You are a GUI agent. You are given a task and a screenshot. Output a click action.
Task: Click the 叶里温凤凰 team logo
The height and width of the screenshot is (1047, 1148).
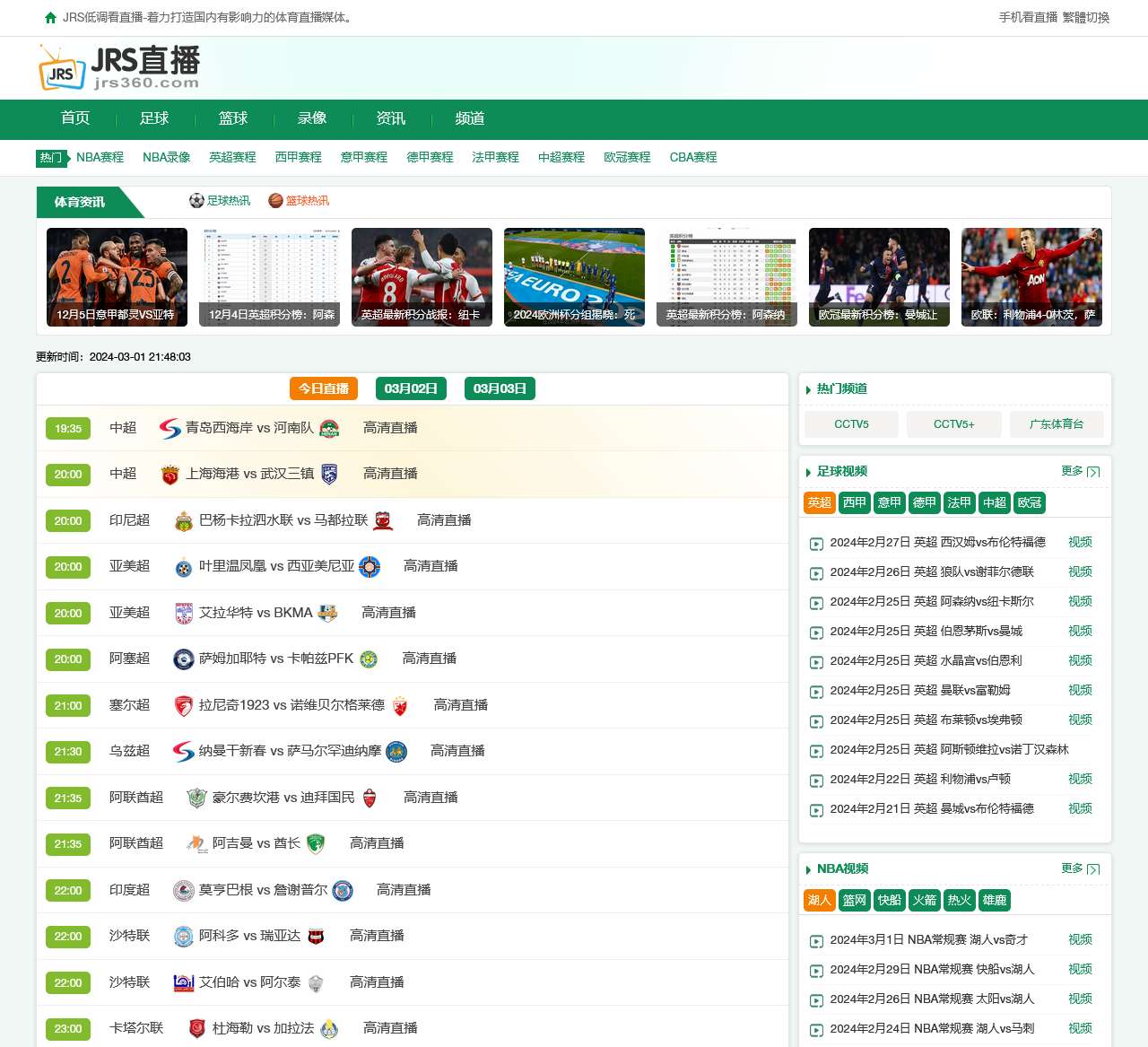click(x=184, y=567)
